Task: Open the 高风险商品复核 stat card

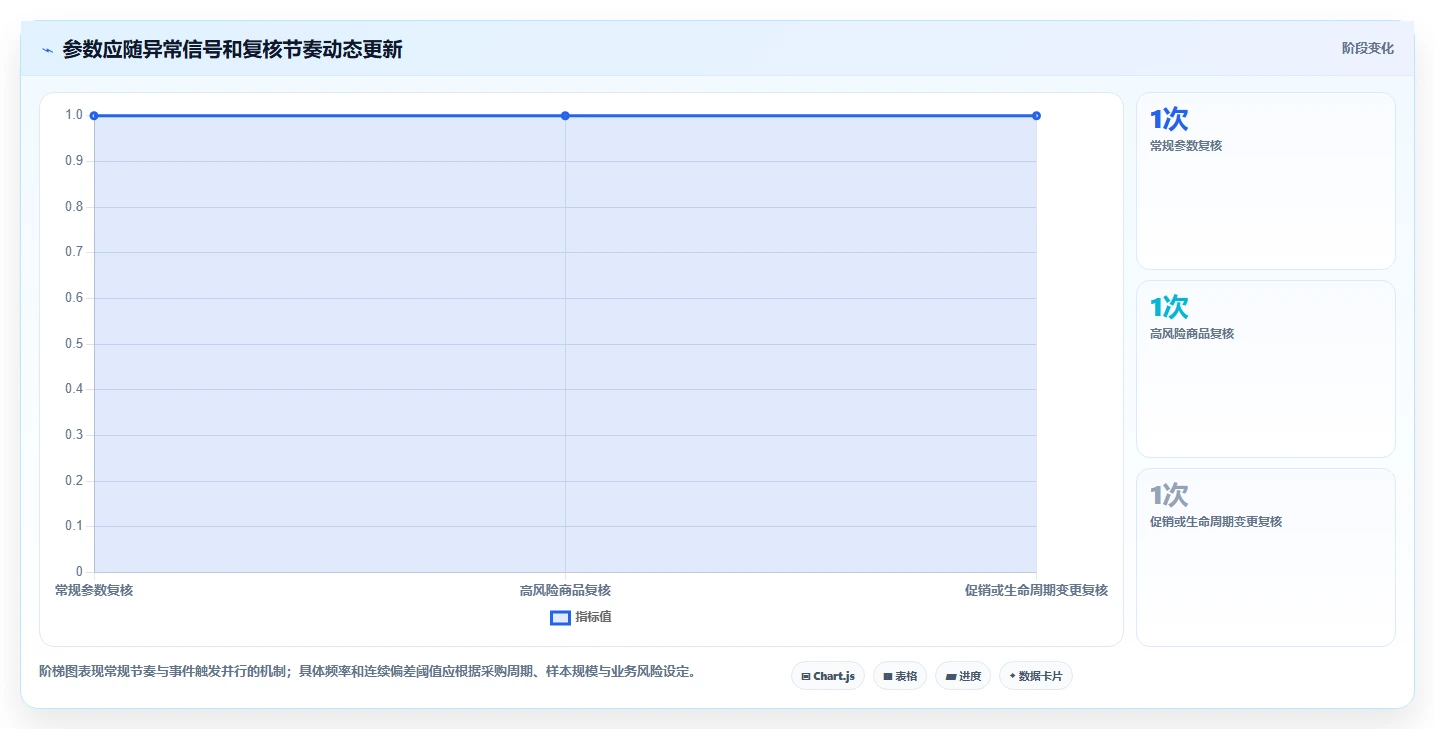Action: [1265, 369]
